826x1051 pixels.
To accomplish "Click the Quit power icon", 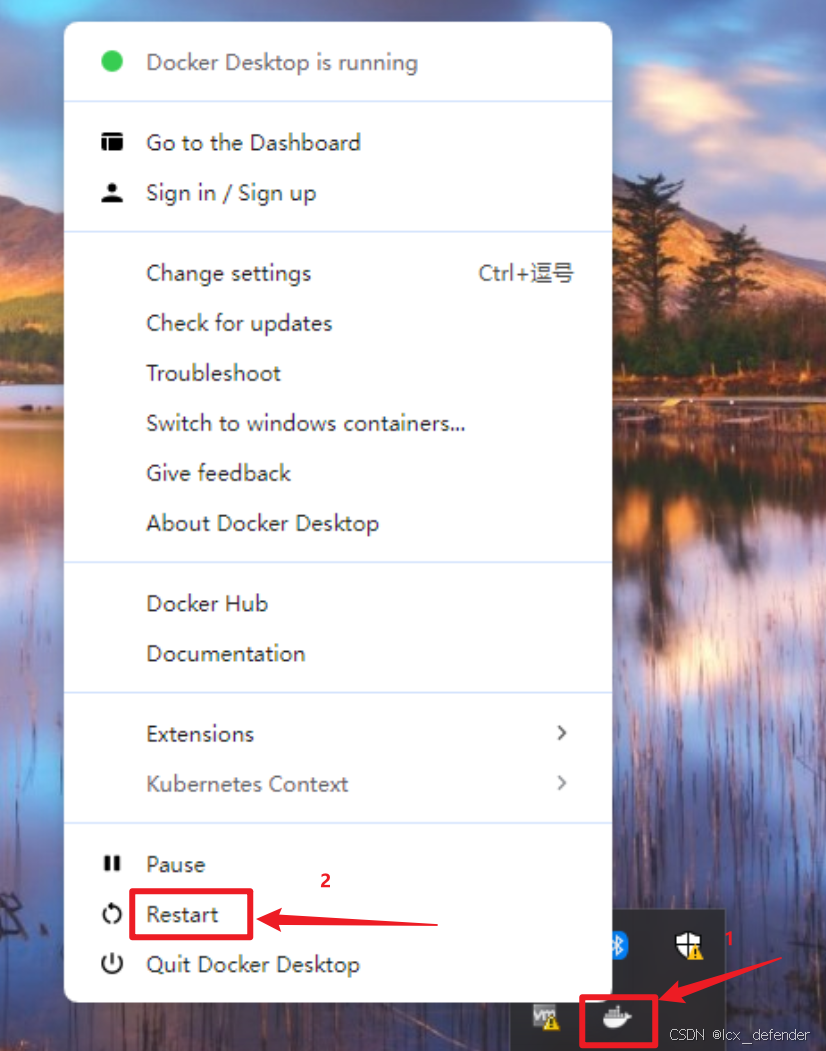I will tap(112, 964).
